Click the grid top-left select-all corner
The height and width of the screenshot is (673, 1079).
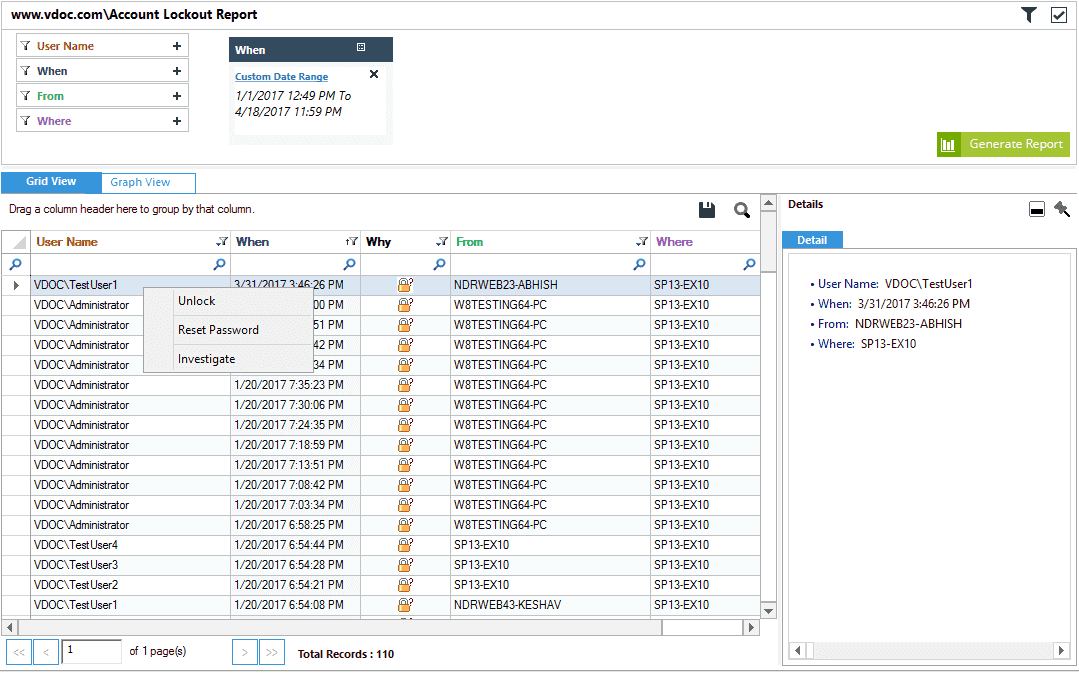point(16,242)
